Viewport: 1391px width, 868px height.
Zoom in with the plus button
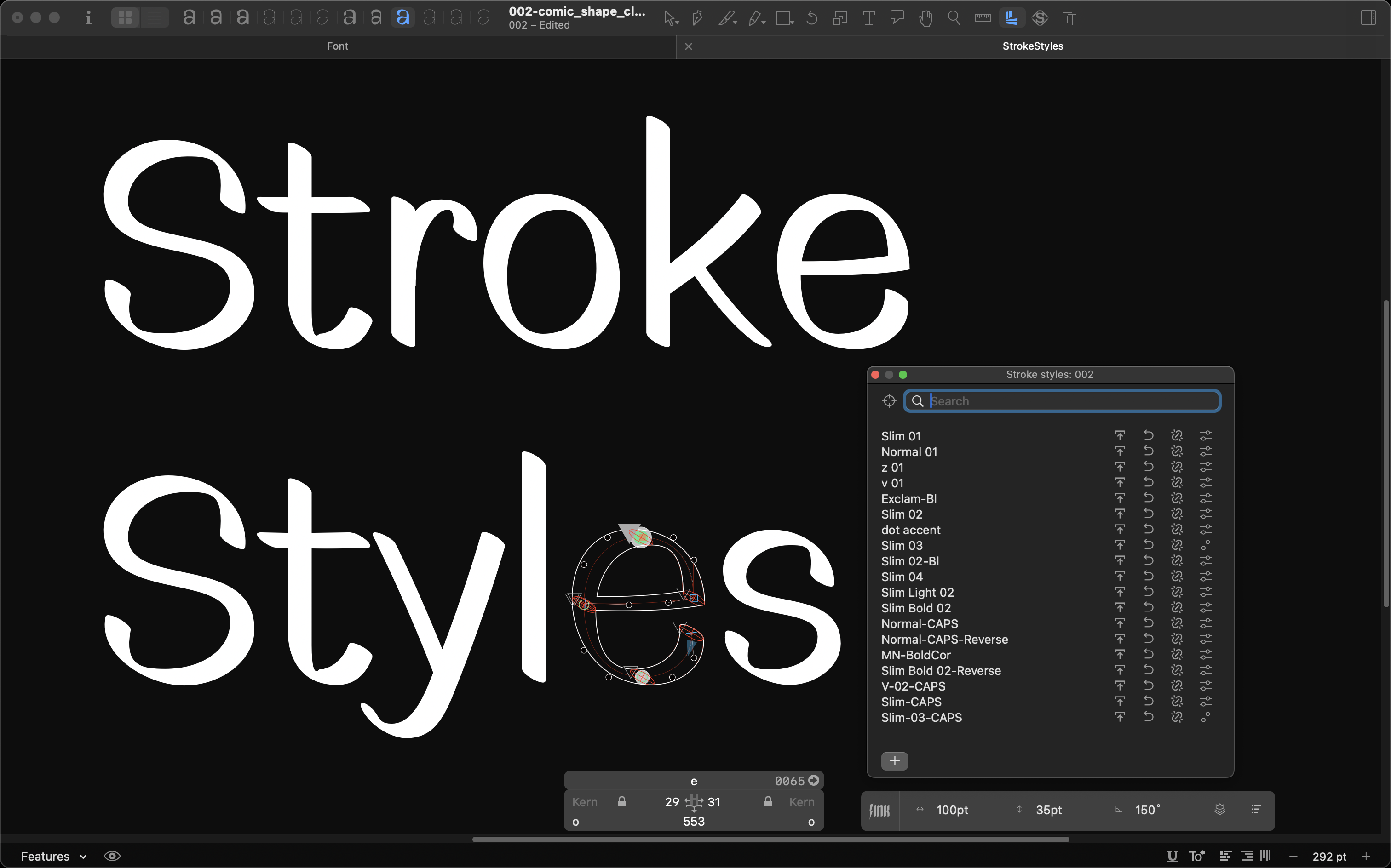[1366, 856]
